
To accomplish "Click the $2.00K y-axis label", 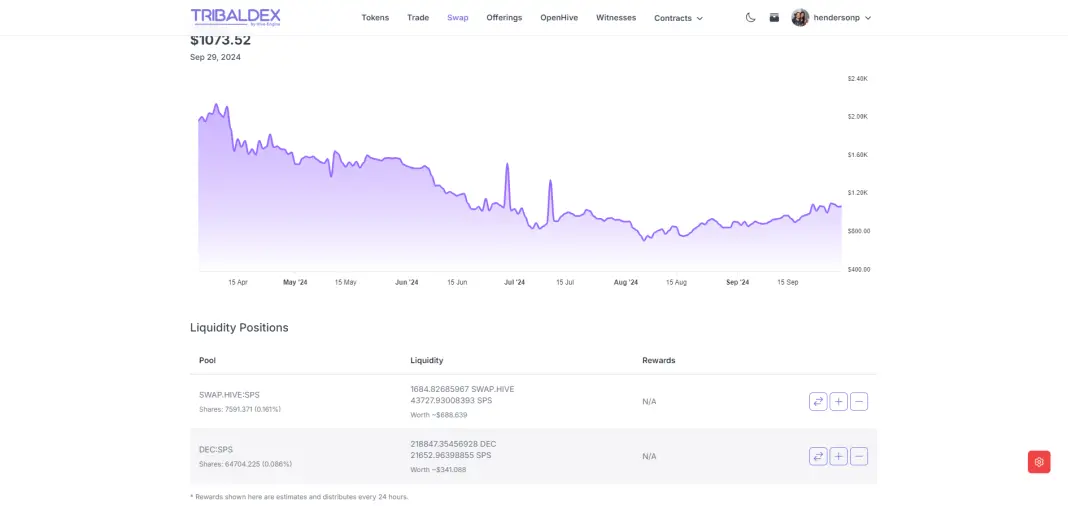I will [x=858, y=117].
